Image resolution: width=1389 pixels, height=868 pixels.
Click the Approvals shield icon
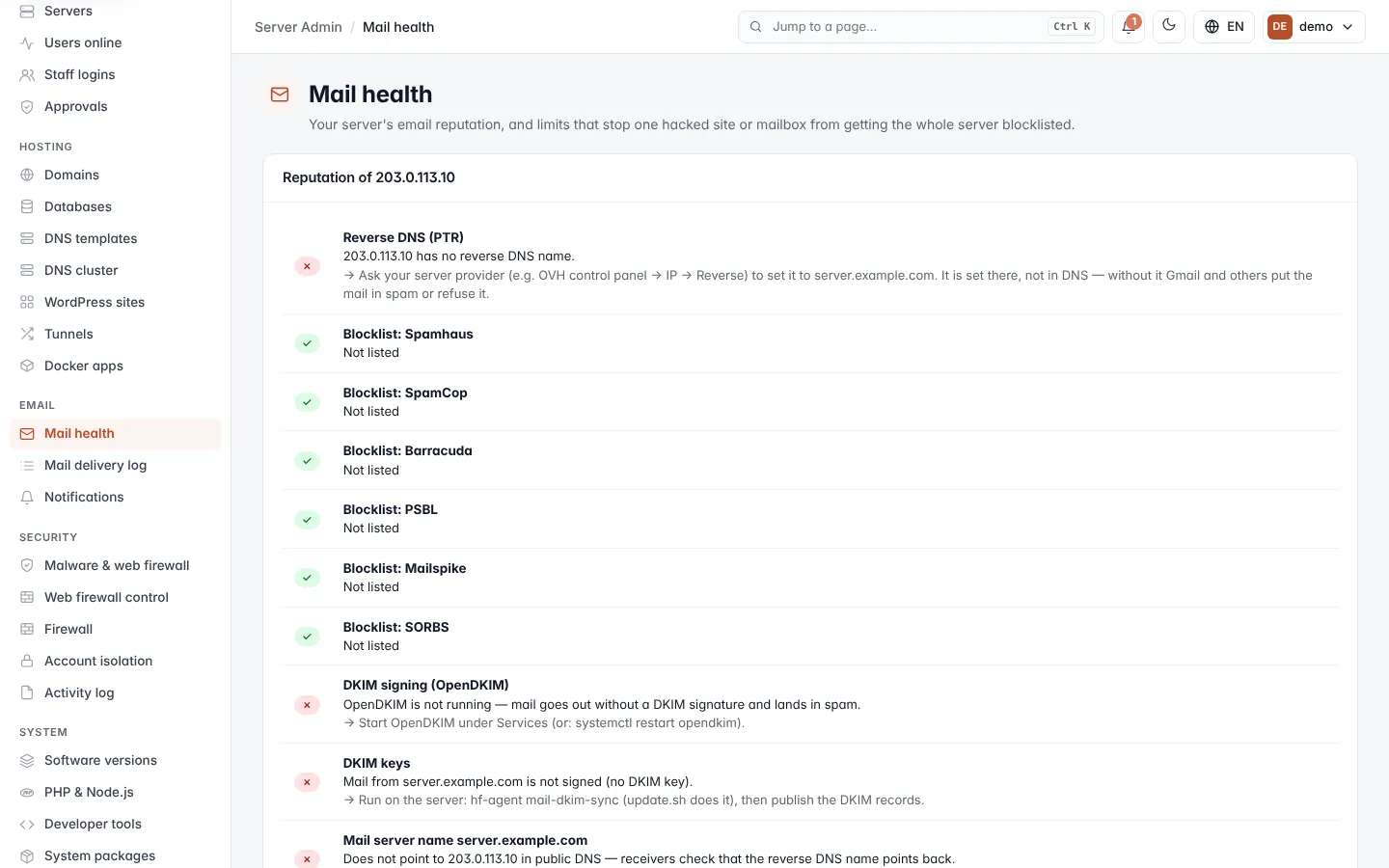27,106
